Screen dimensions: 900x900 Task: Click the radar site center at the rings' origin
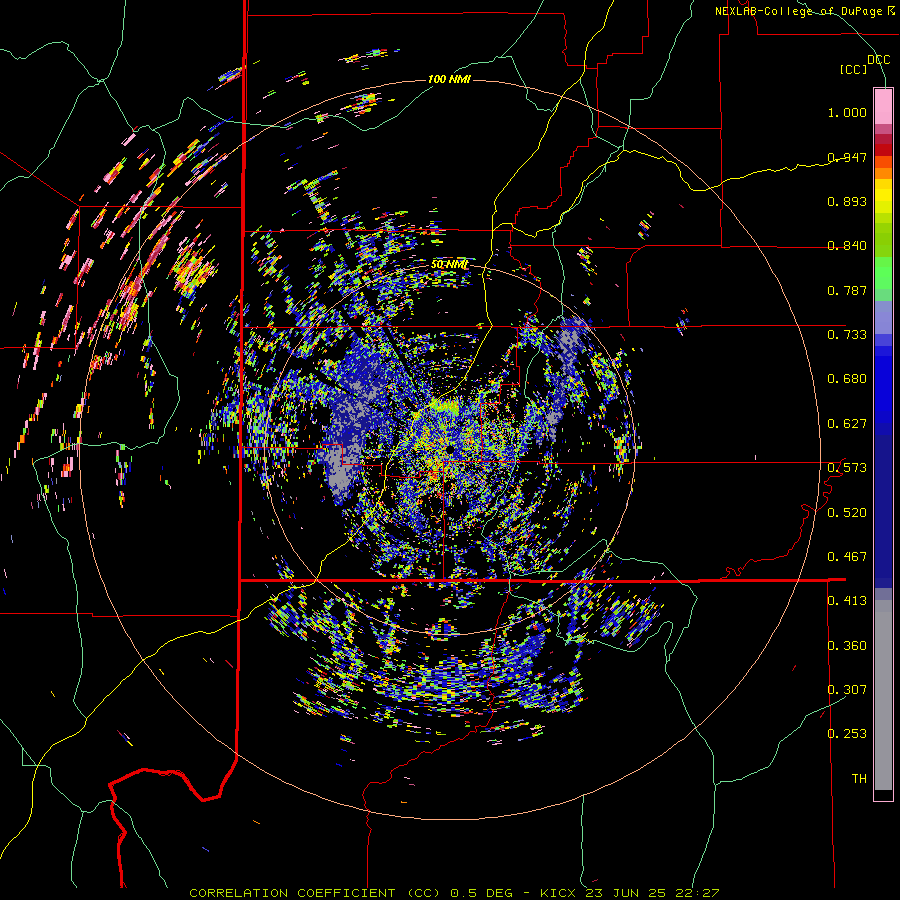450,448
